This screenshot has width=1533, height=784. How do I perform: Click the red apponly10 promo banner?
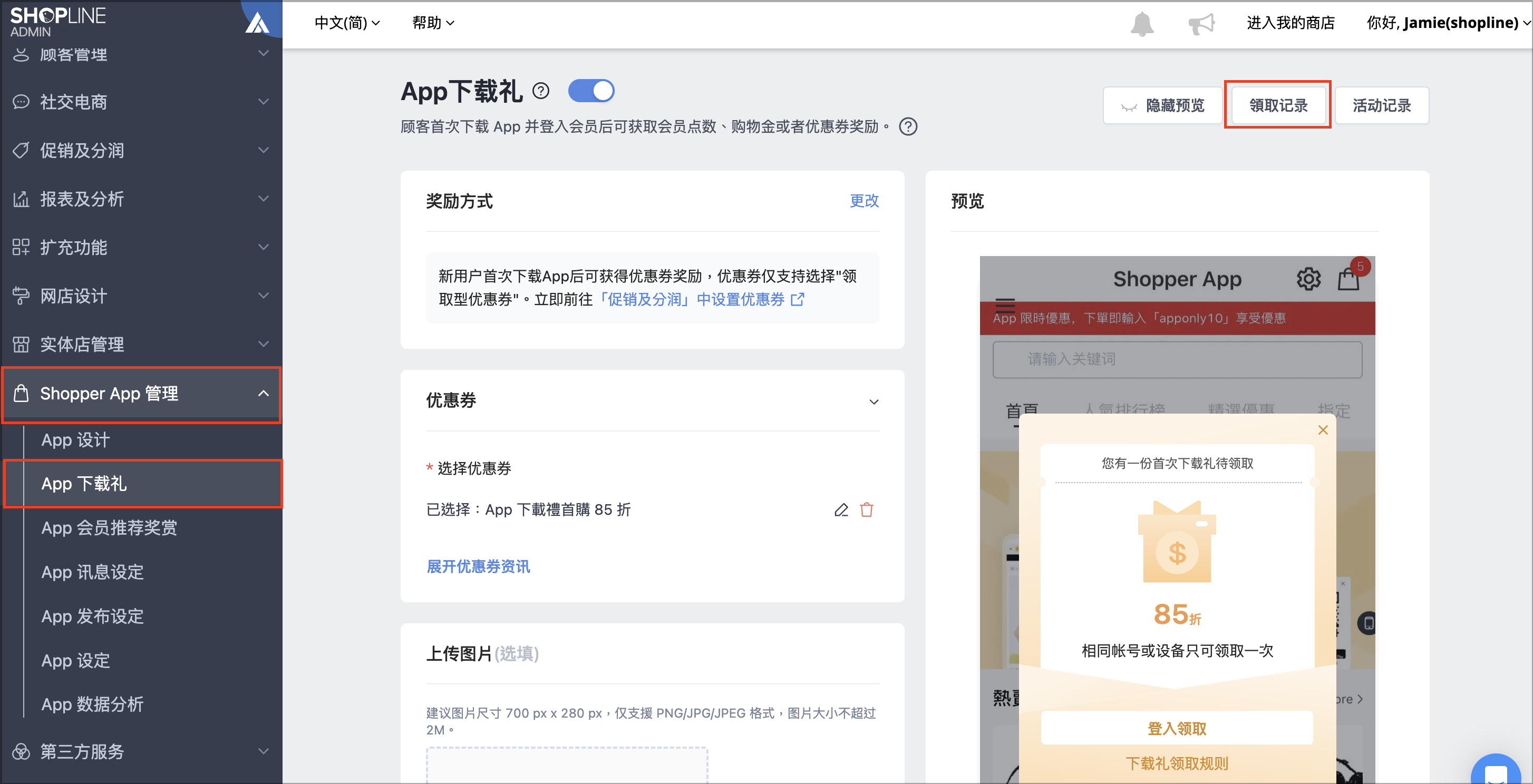[1177, 318]
